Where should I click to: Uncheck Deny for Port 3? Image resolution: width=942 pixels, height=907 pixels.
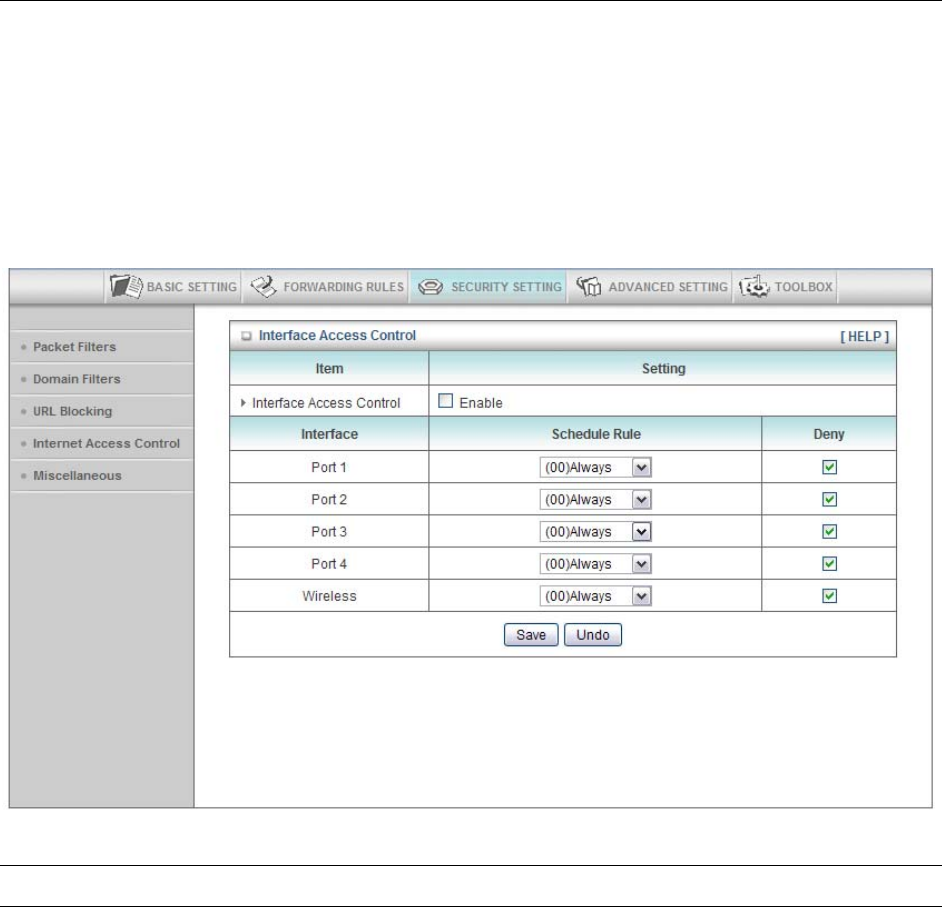[x=828, y=531]
